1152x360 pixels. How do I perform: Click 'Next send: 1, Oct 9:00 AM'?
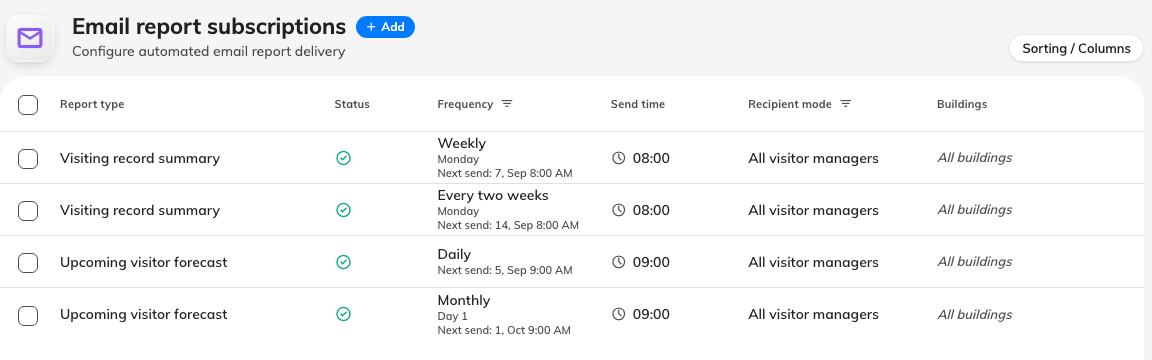click(x=504, y=331)
